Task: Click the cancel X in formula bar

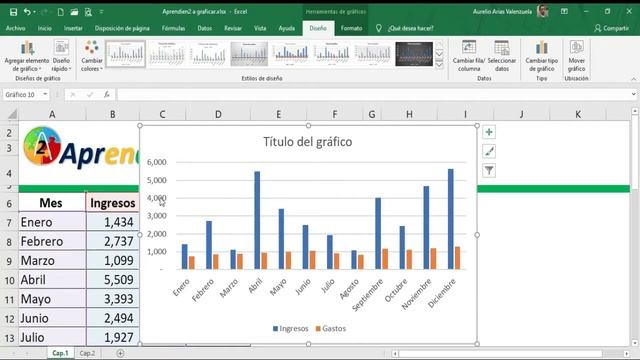Action: click(x=73, y=95)
